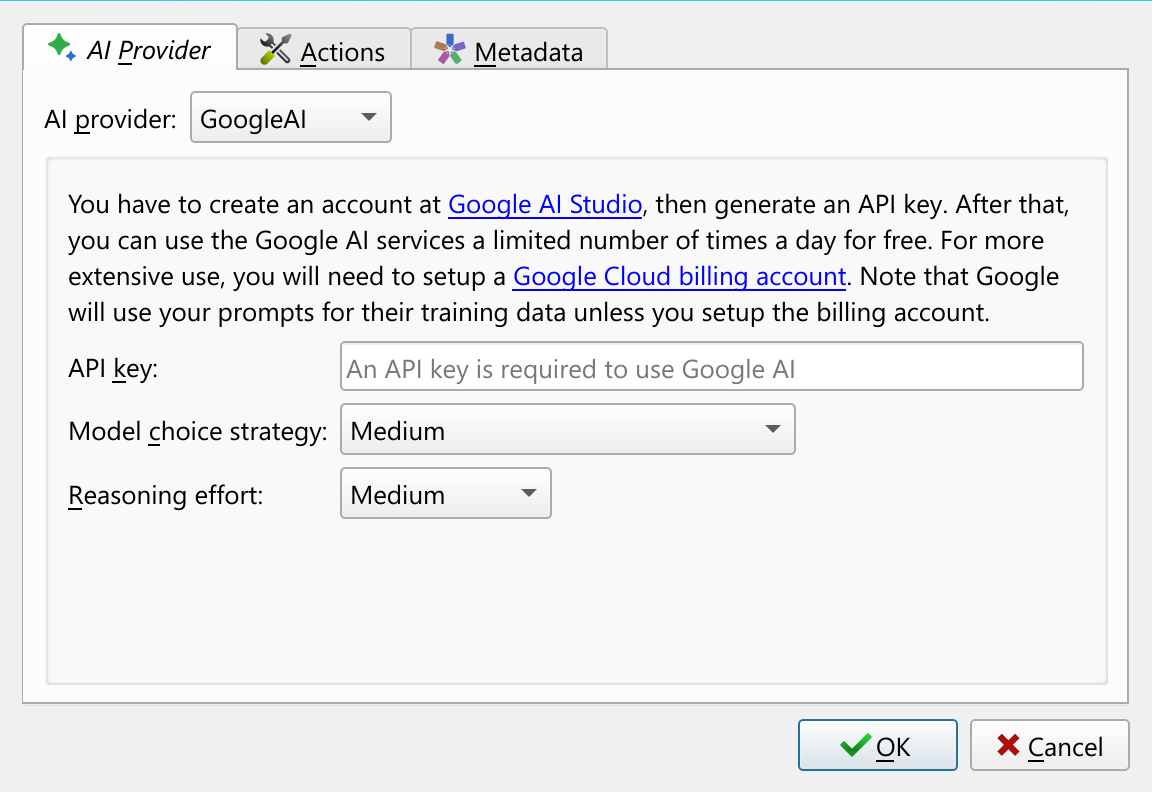This screenshot has height=792, width=1152.
Task: Open the Reasoning effort combo box
Action: (445, 495)
